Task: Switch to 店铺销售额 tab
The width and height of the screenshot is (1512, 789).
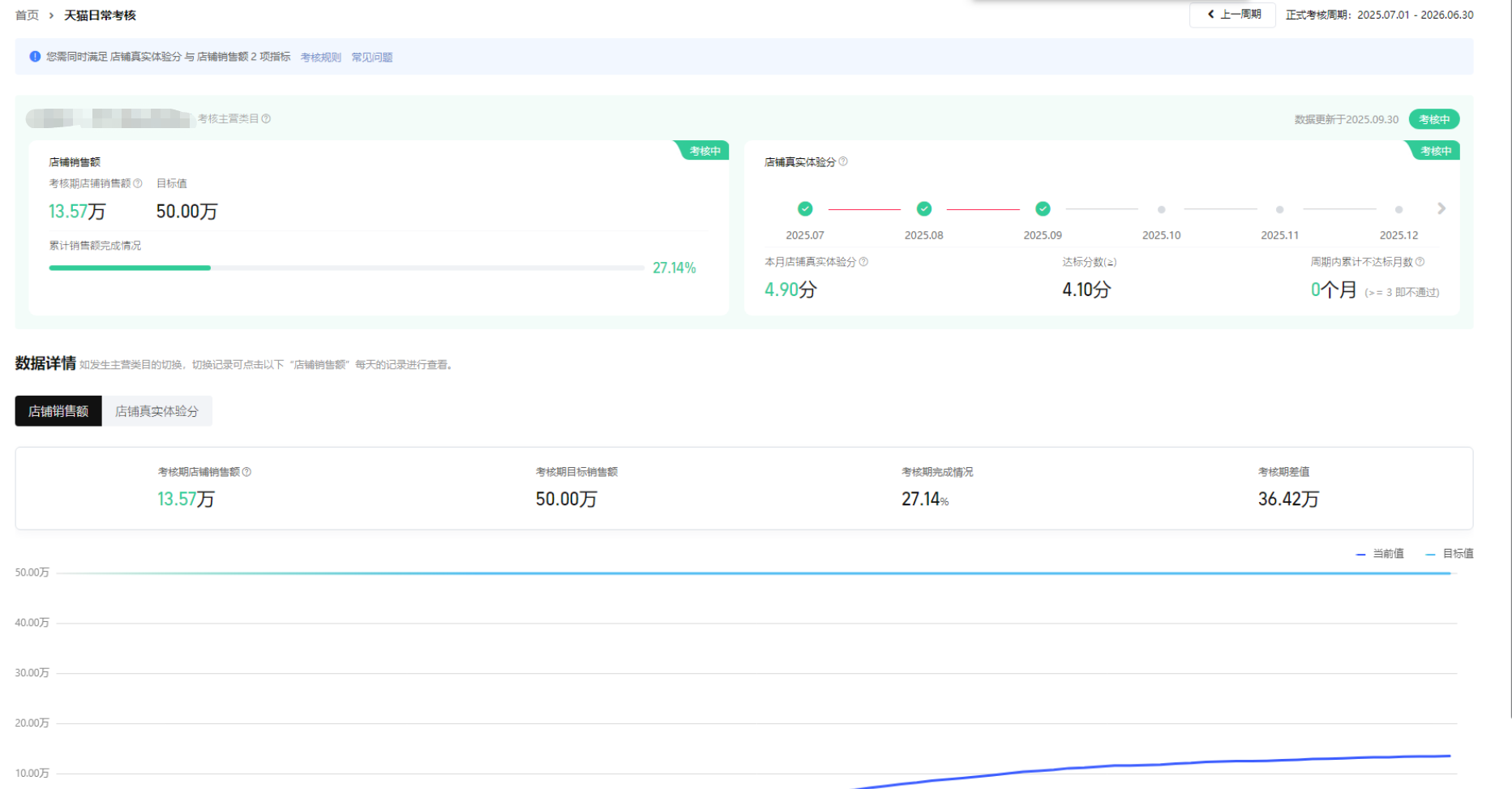Action: pos(58,411)
